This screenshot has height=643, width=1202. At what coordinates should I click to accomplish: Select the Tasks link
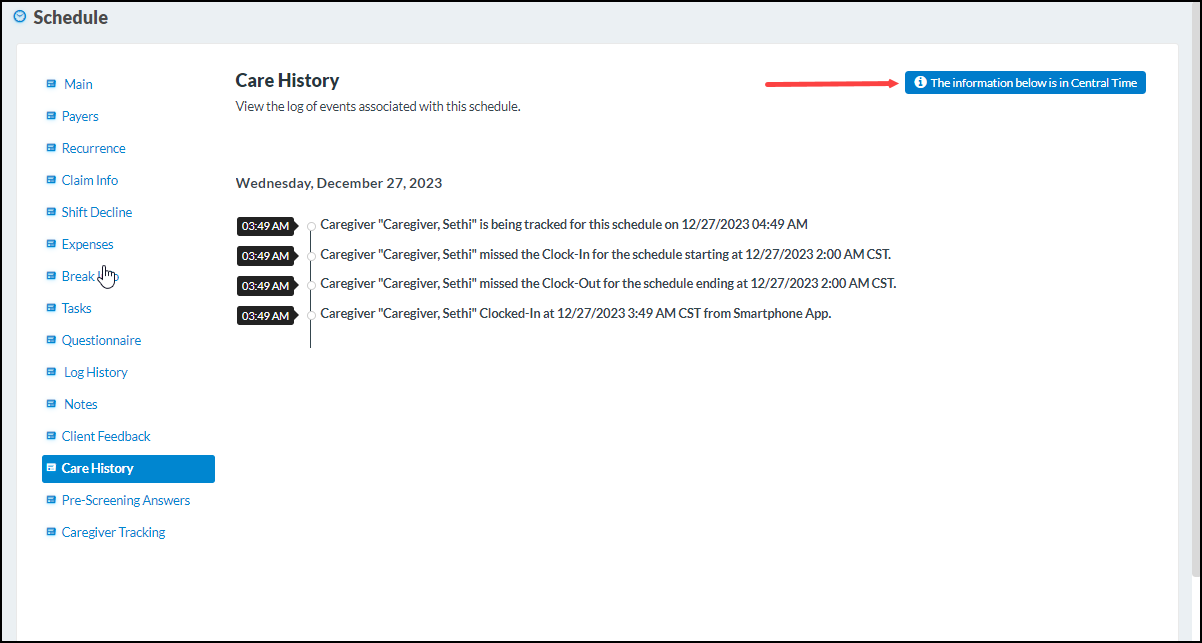[75, 308]
